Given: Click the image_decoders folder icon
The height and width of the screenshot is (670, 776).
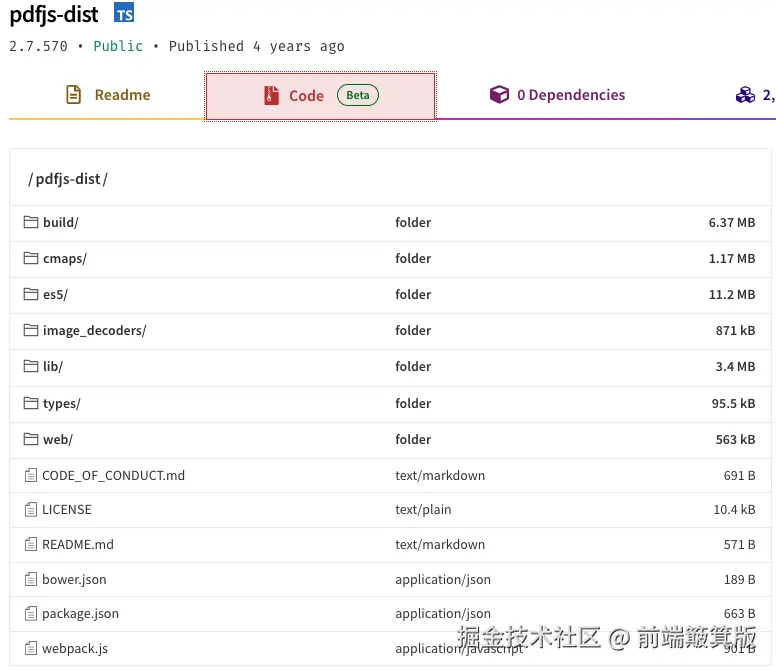Looking at the screenshot, I should [31, 330].
